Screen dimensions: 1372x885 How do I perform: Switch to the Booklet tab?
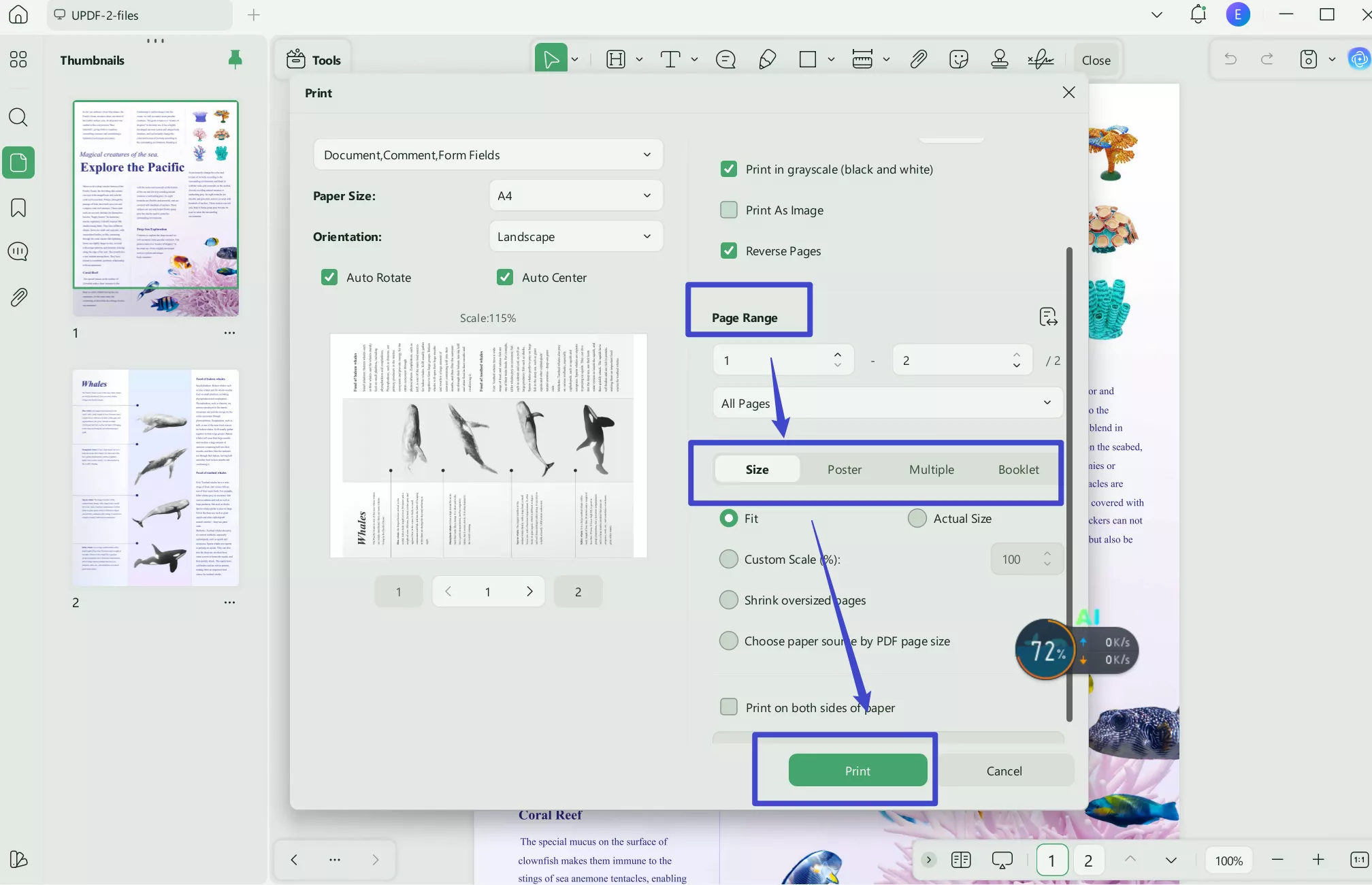[x=1018, y=470]
